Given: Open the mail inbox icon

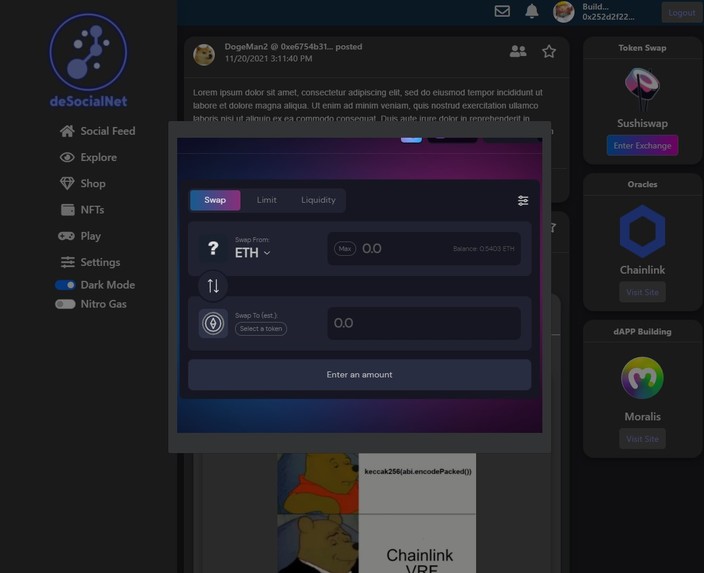Looking at the screenshot, I should (502, 11).
